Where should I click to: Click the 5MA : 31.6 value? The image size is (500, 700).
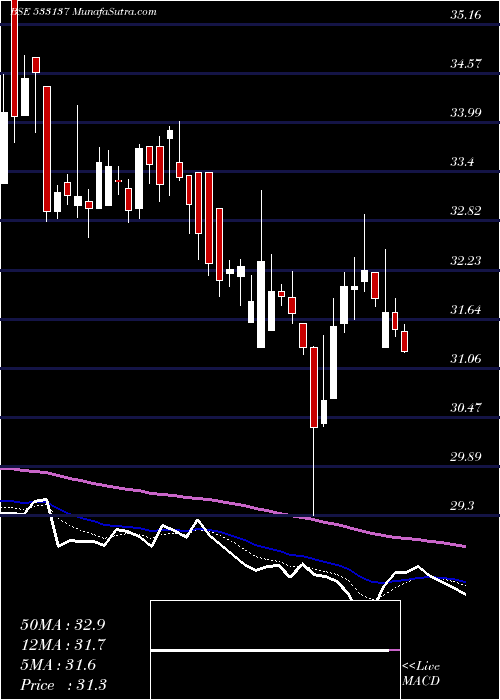coord(58,665)
